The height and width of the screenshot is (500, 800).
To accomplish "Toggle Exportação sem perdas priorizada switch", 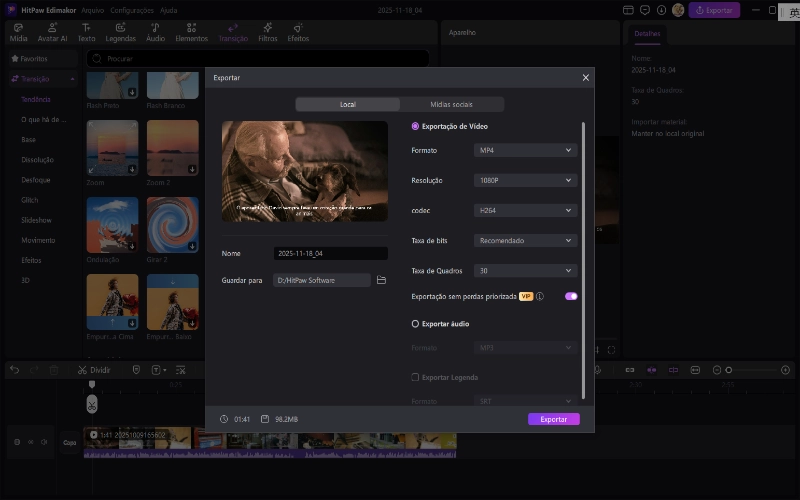I will pos(571,296).
